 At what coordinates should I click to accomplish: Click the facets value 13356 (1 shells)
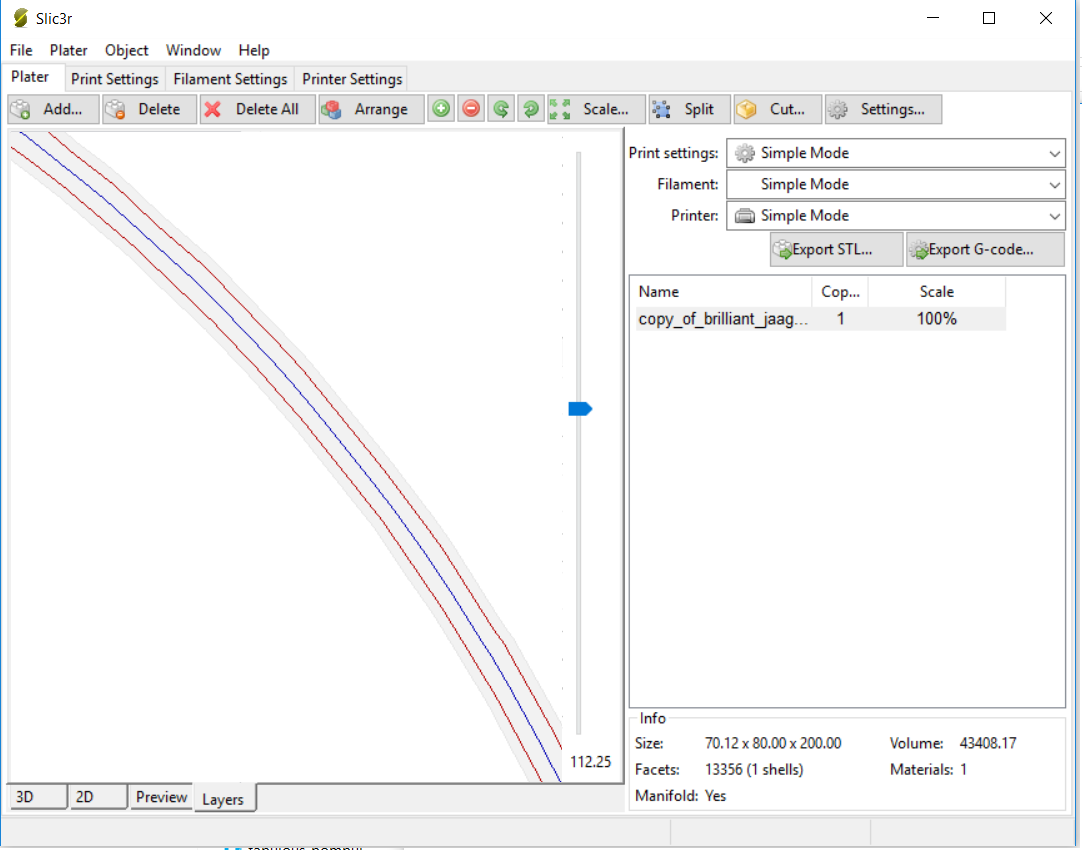coord(754,769)
